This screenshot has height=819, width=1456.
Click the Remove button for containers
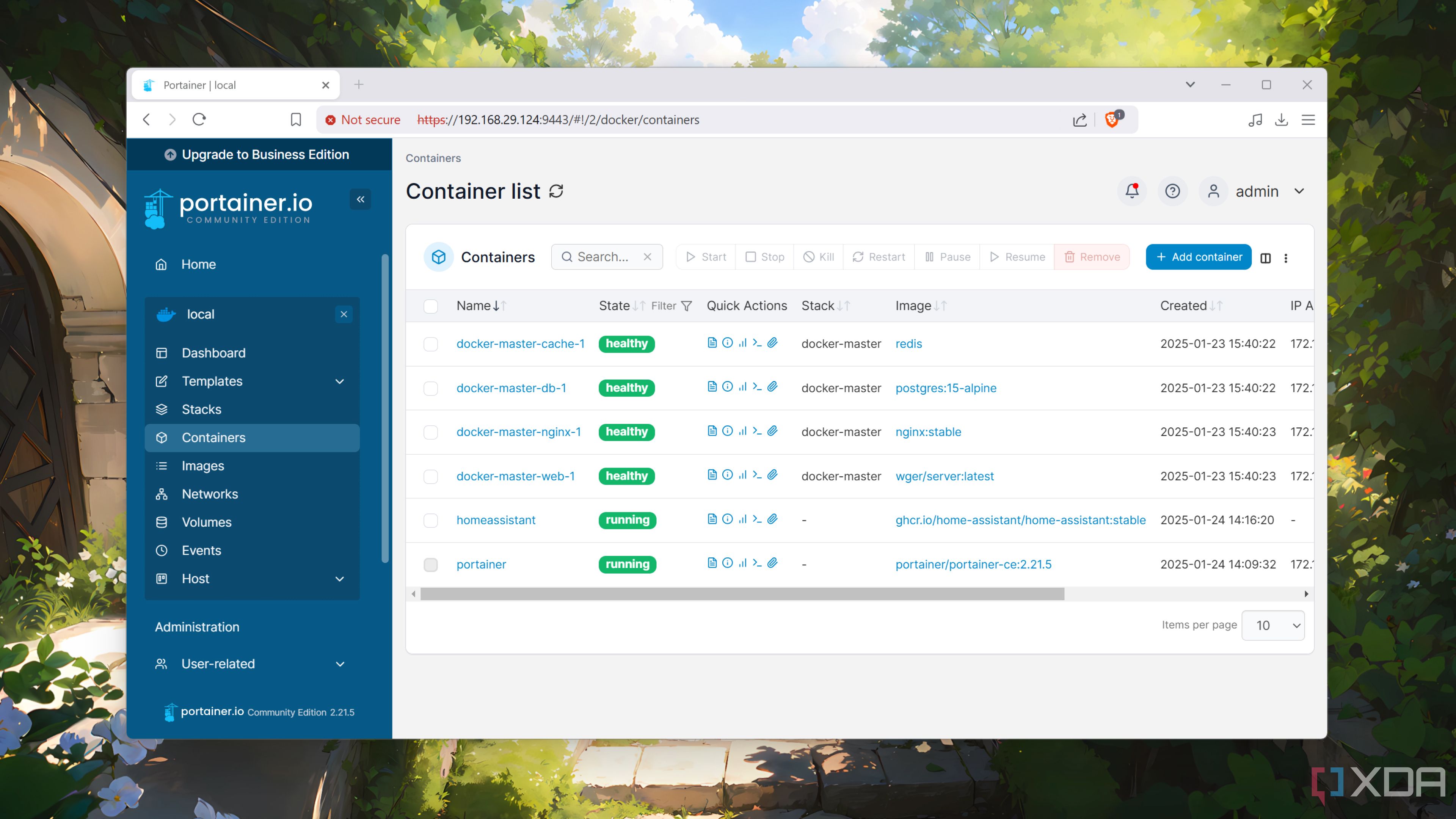pyautogui.click(x=1091, y=257)
